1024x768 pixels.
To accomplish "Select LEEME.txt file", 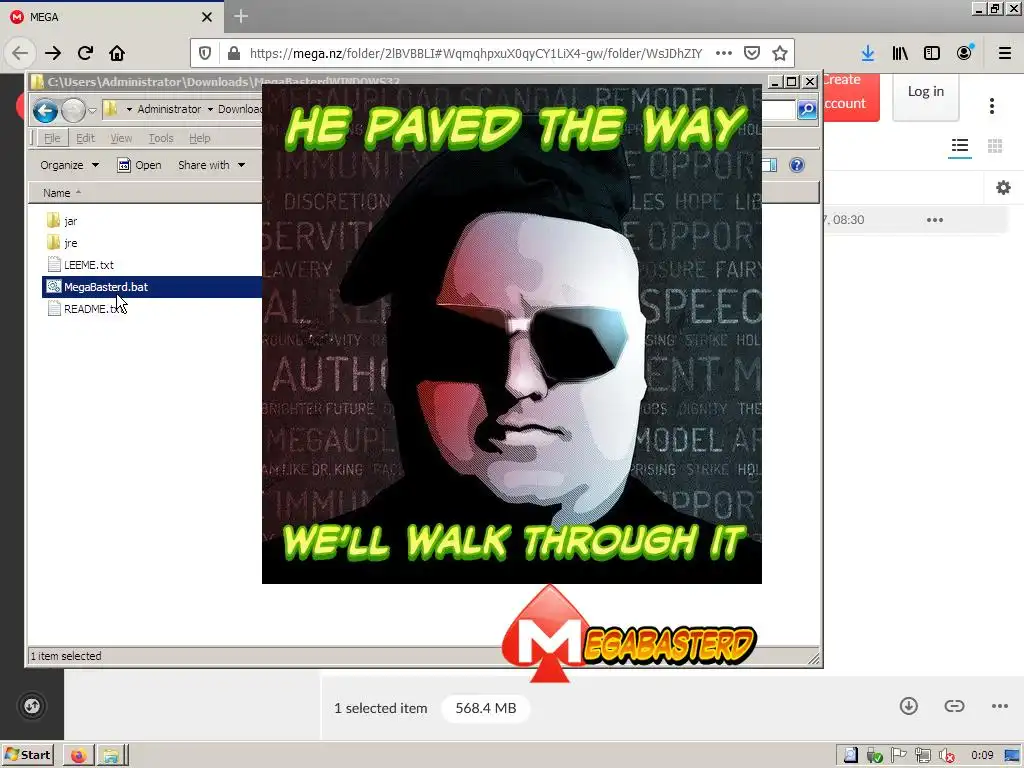I will coord(81,265).
